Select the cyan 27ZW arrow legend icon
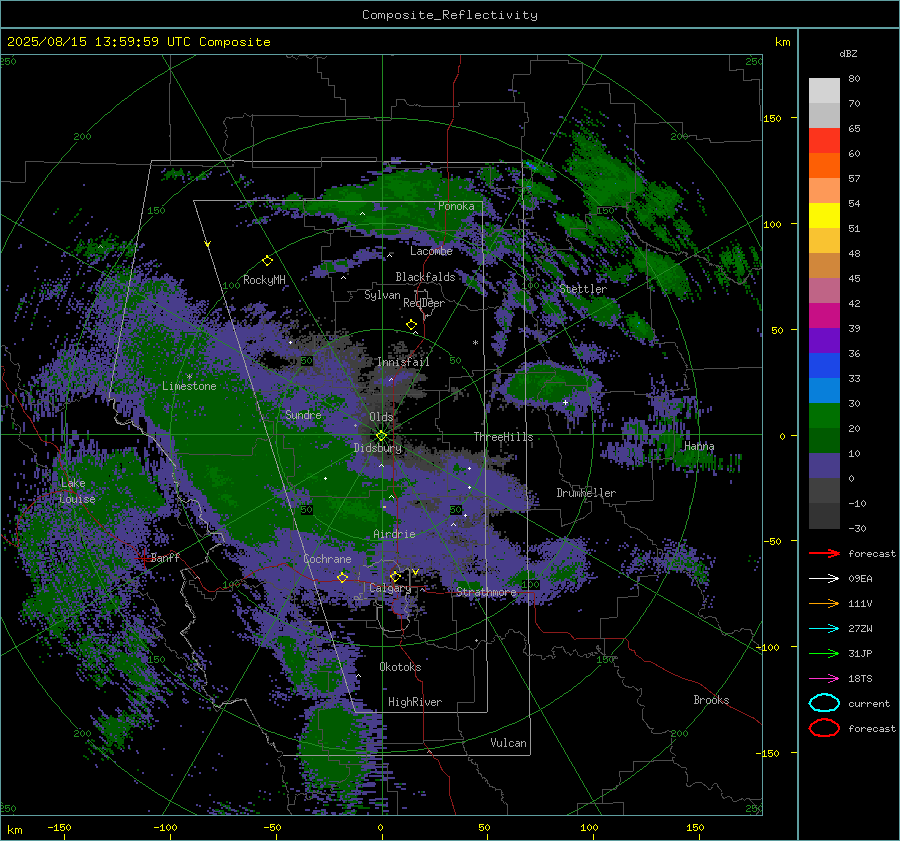 click(824, 629)
